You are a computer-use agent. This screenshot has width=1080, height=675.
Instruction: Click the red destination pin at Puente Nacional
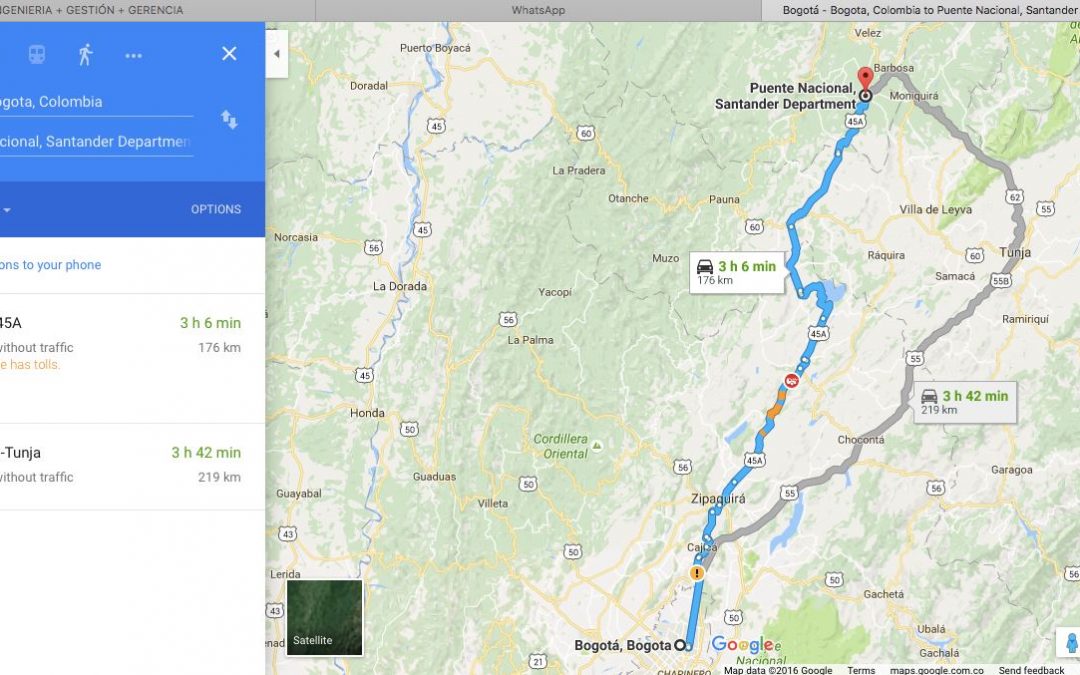tap(865, 78)
